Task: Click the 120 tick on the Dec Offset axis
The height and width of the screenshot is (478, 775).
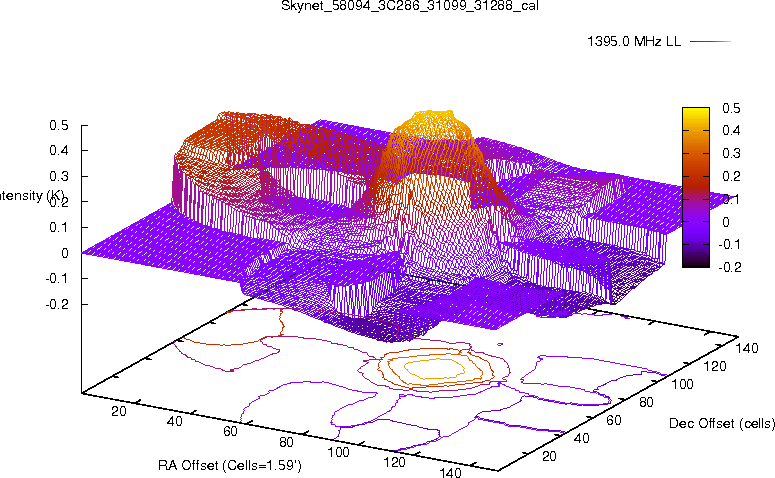Action: click(715, 366)
